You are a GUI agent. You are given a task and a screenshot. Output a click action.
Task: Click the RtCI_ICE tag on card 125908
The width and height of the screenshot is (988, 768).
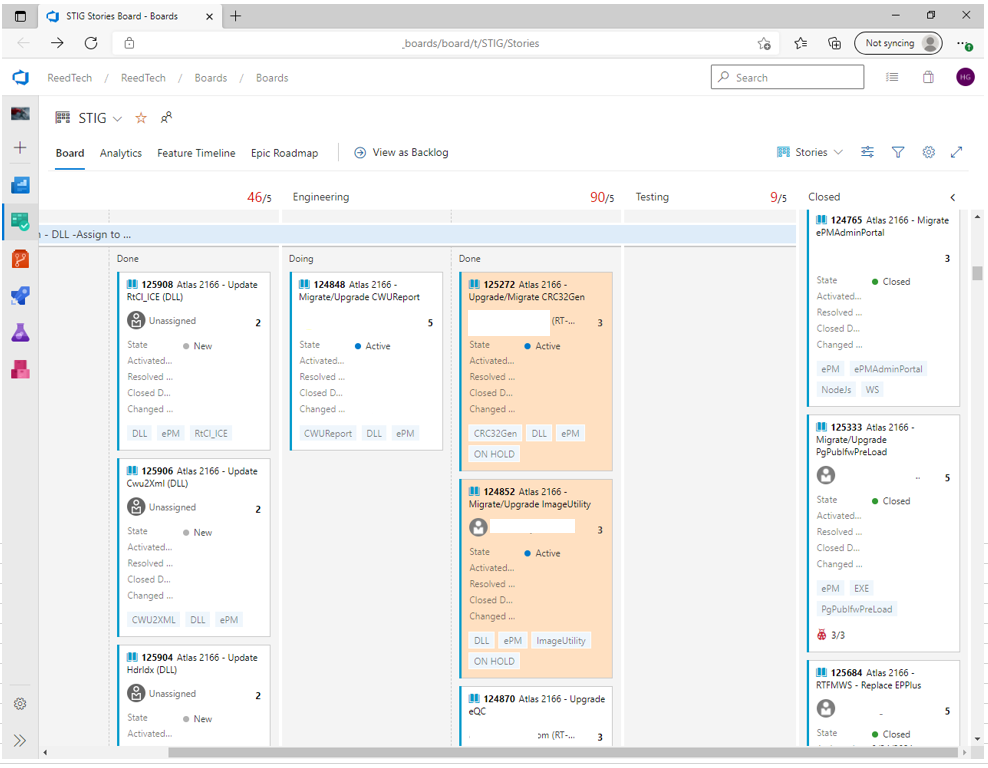(x=211, y=433)
